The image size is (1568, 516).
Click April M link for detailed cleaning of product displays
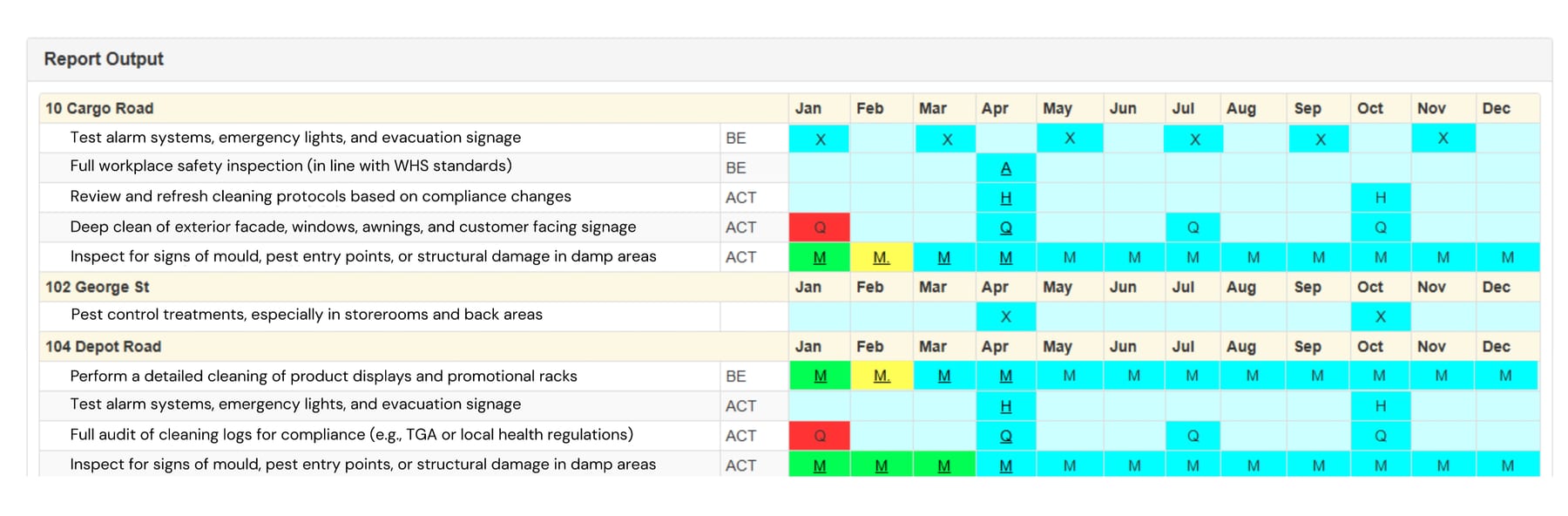[x=1005, y=376]
